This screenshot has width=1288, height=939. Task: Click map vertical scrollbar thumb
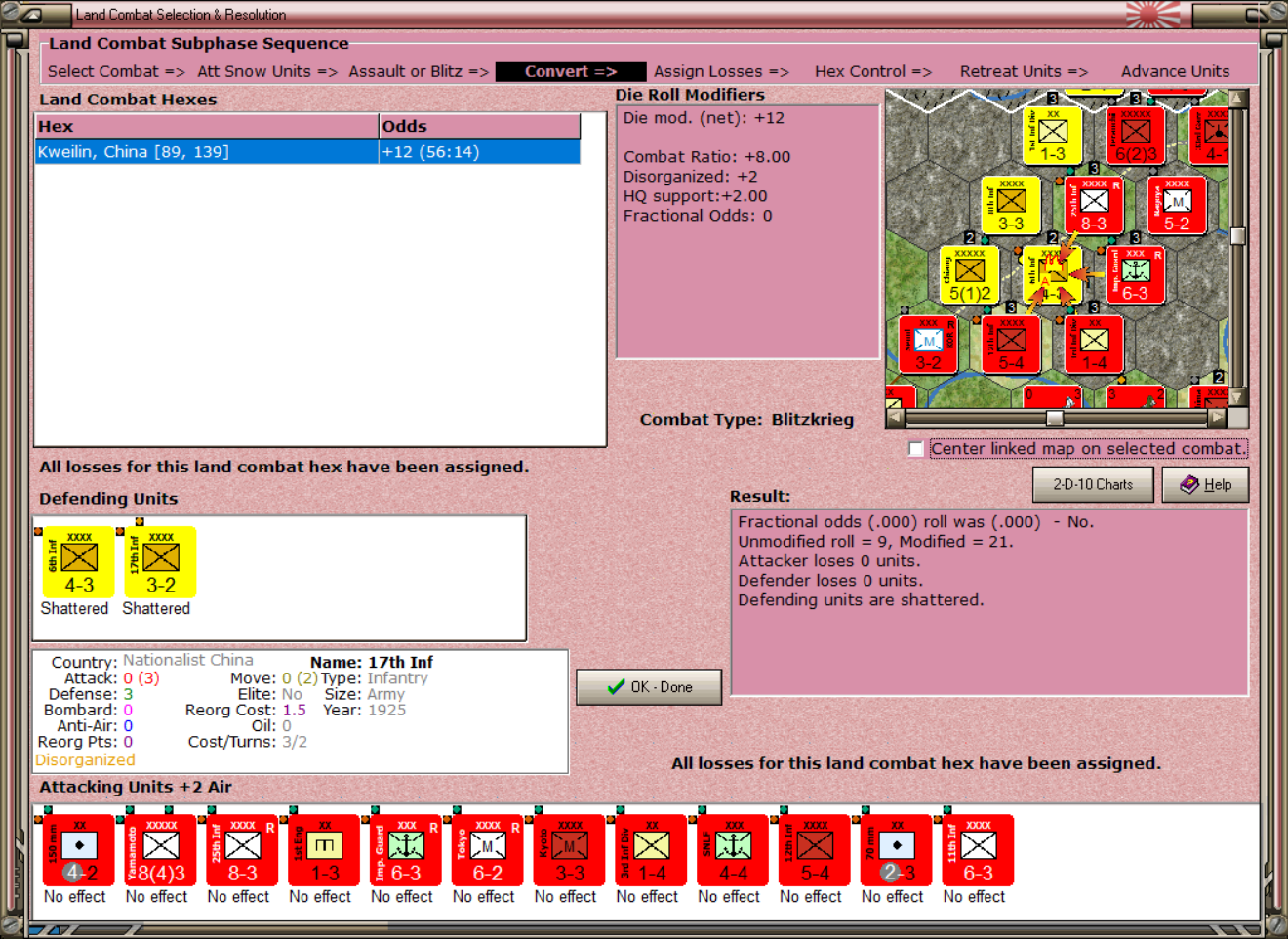point(1238,235)
